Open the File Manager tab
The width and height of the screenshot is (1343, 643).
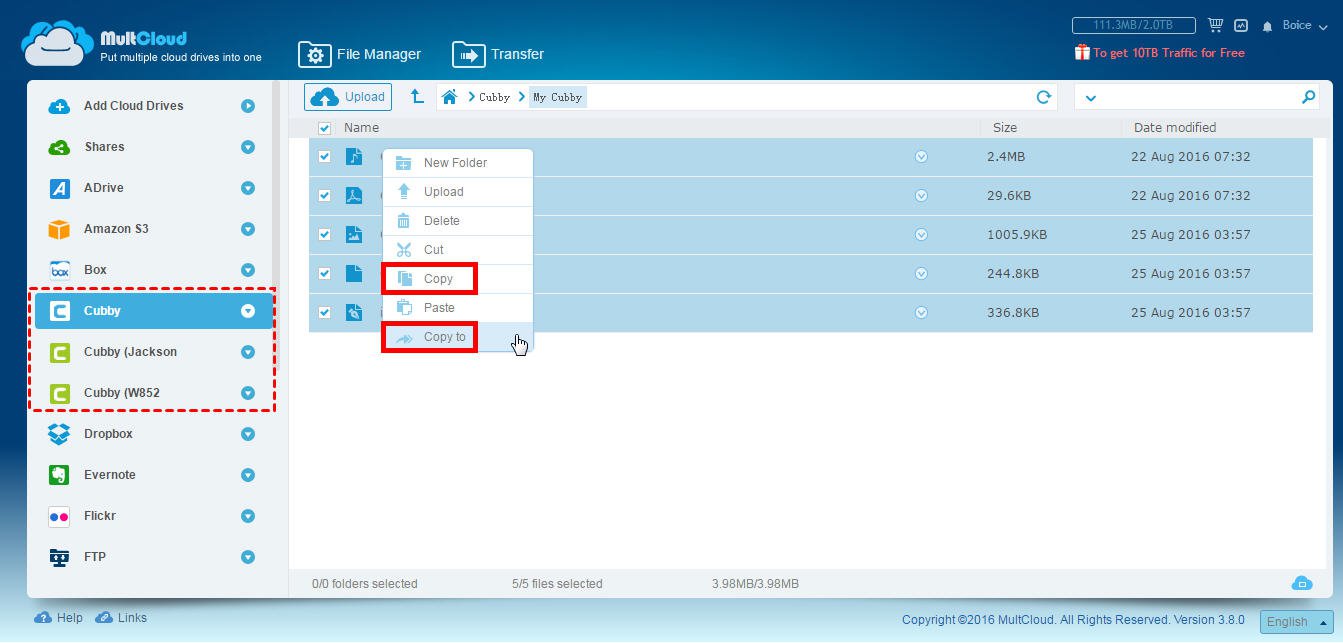[360, 54]
